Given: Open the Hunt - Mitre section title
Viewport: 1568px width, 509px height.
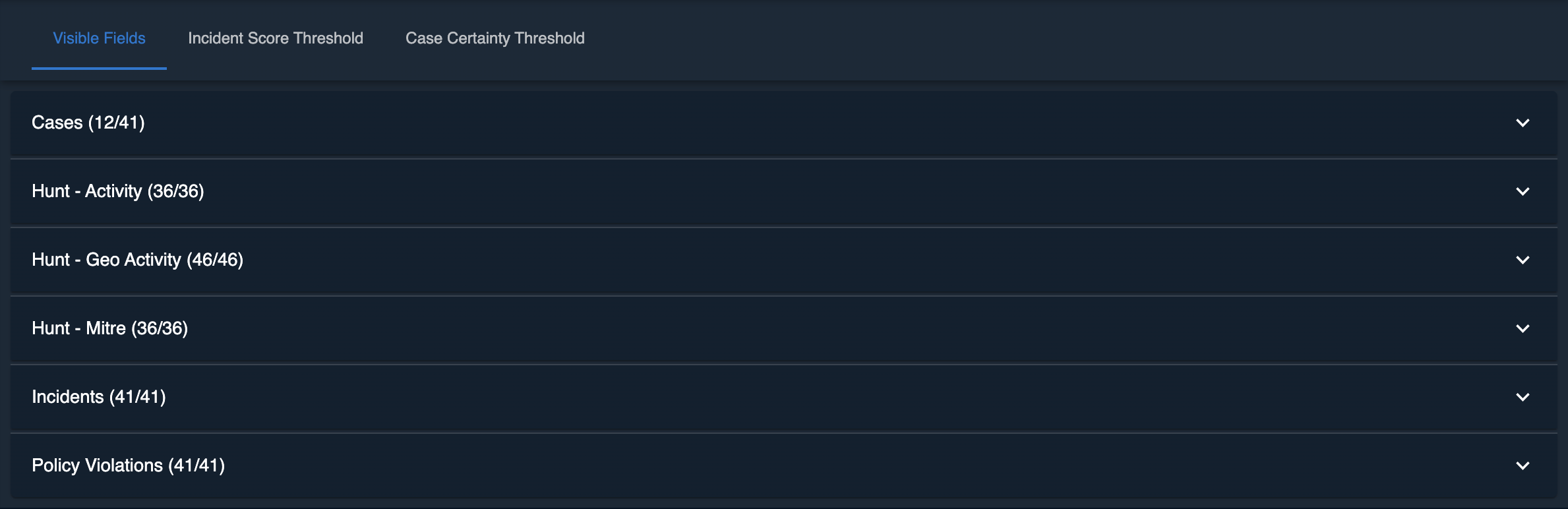Looking at the screenshot, I should pos(78,328).
